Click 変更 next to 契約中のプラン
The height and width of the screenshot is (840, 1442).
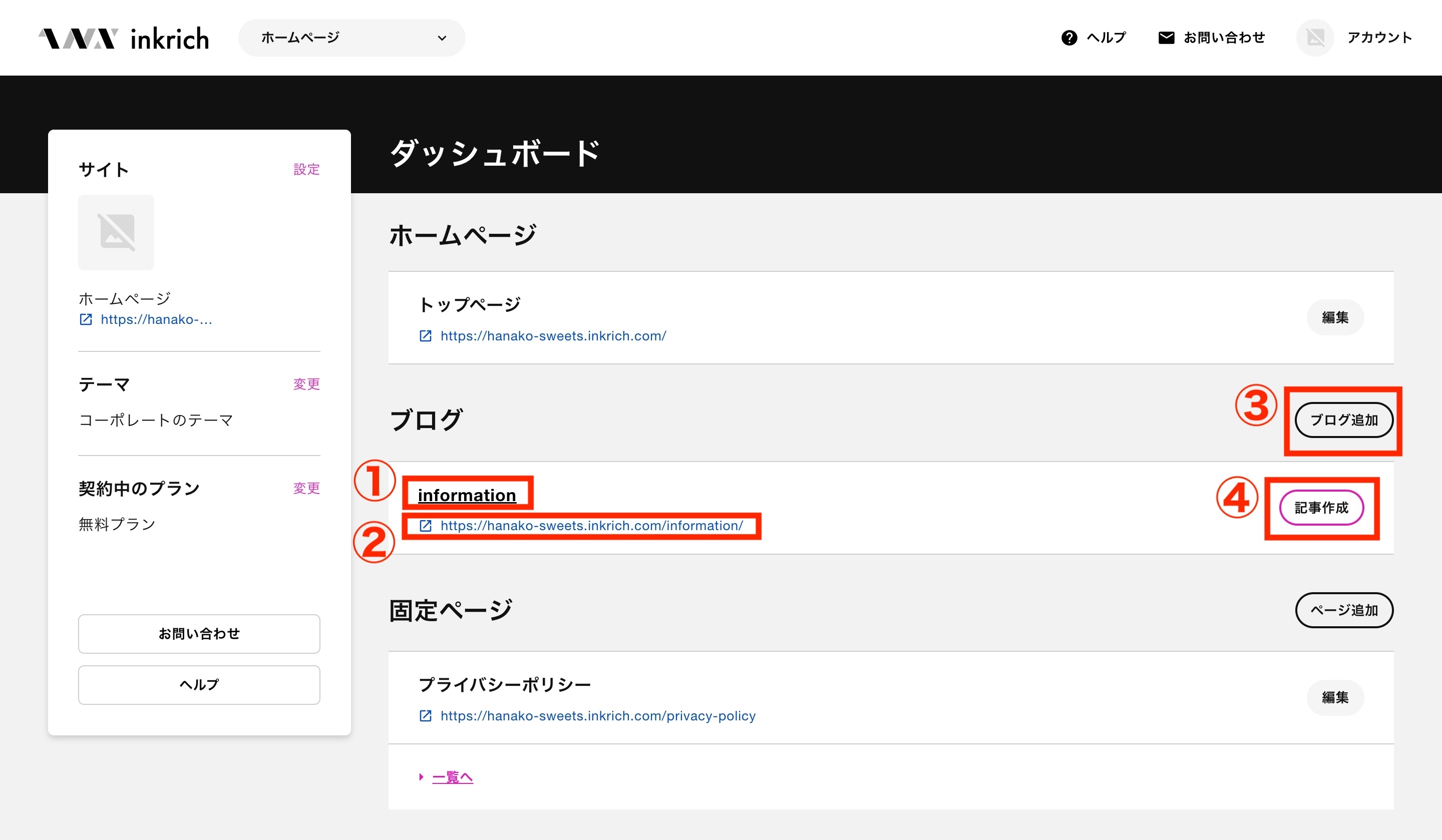point(306,488)
